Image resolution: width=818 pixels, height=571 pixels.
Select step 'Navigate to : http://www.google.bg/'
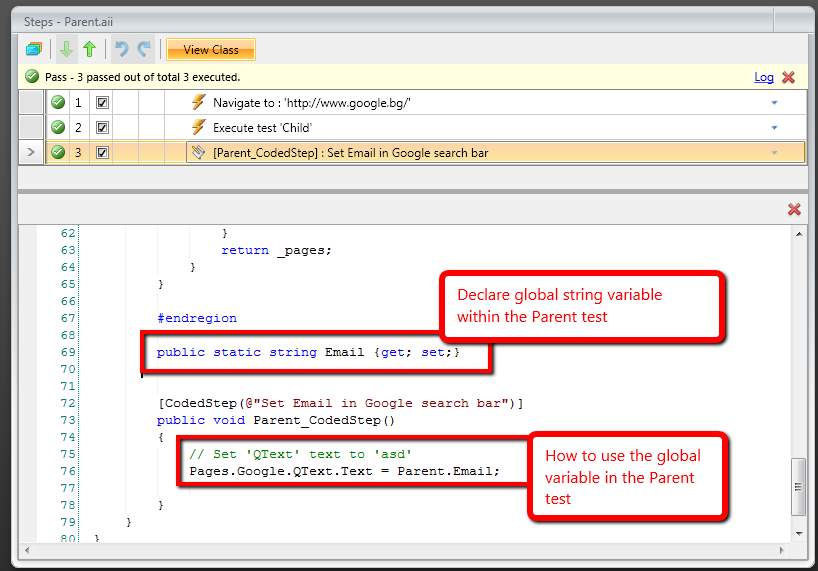pos(311,103)
